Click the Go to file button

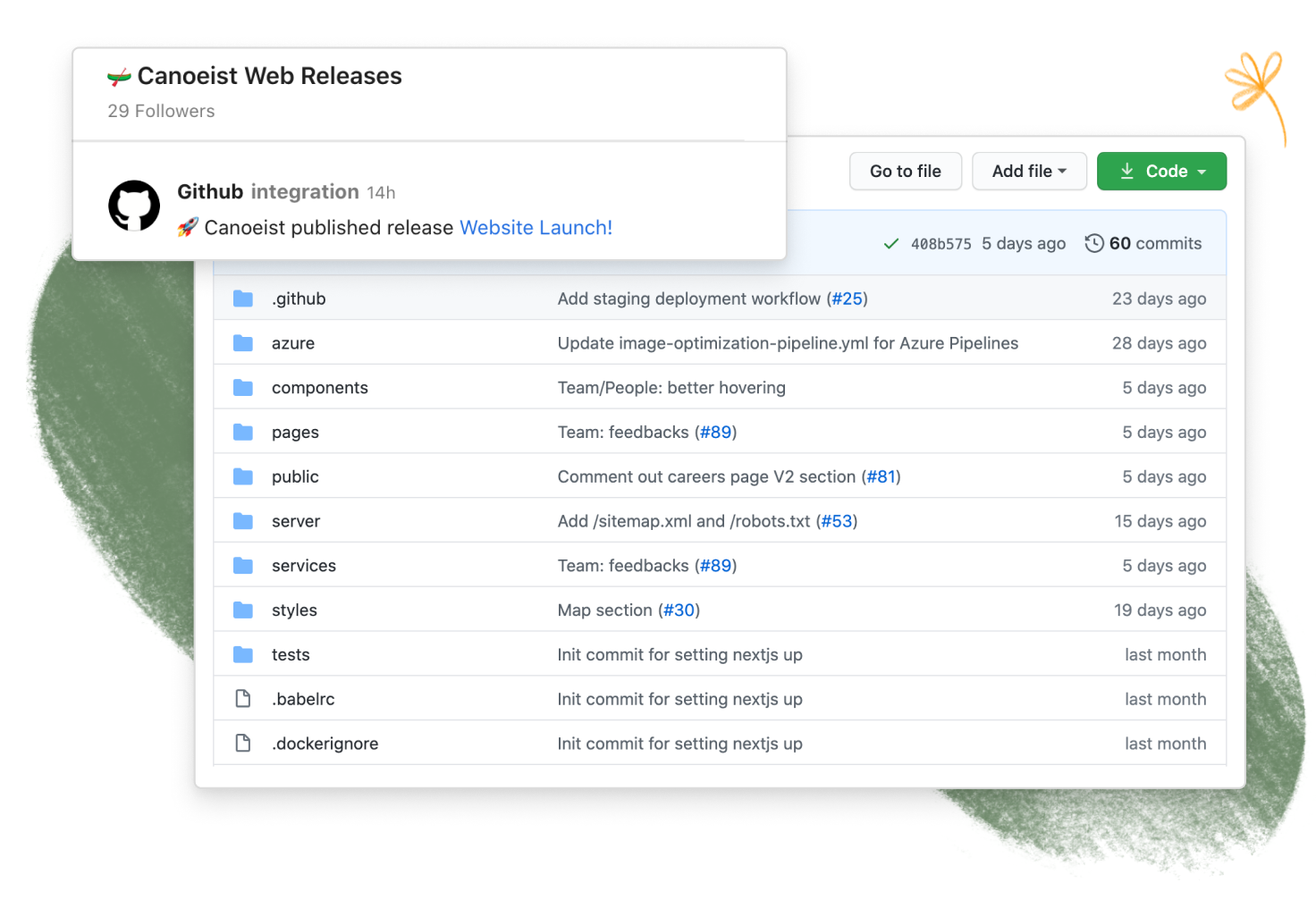906,172
